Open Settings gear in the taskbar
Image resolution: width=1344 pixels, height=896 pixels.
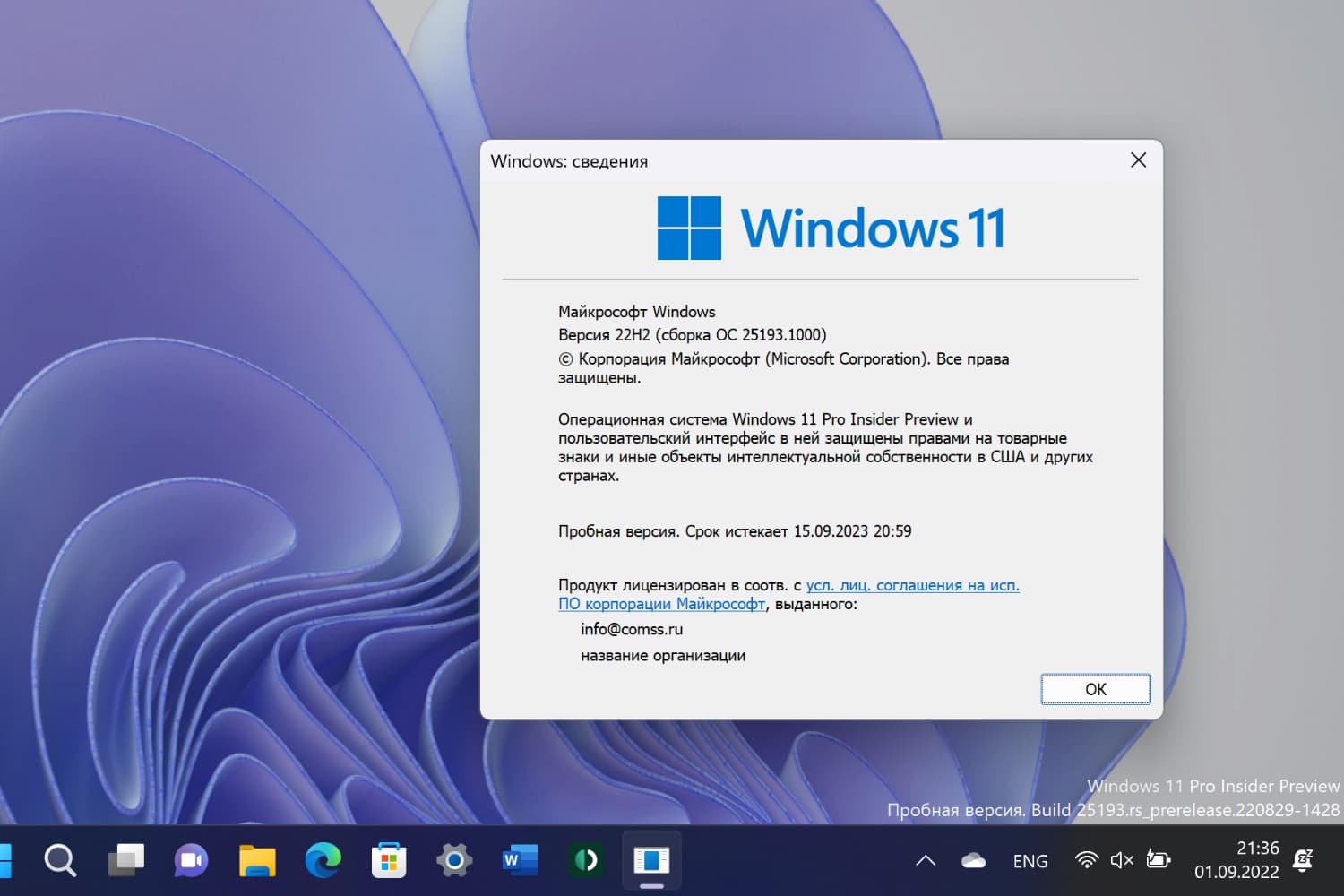point(454,861)
